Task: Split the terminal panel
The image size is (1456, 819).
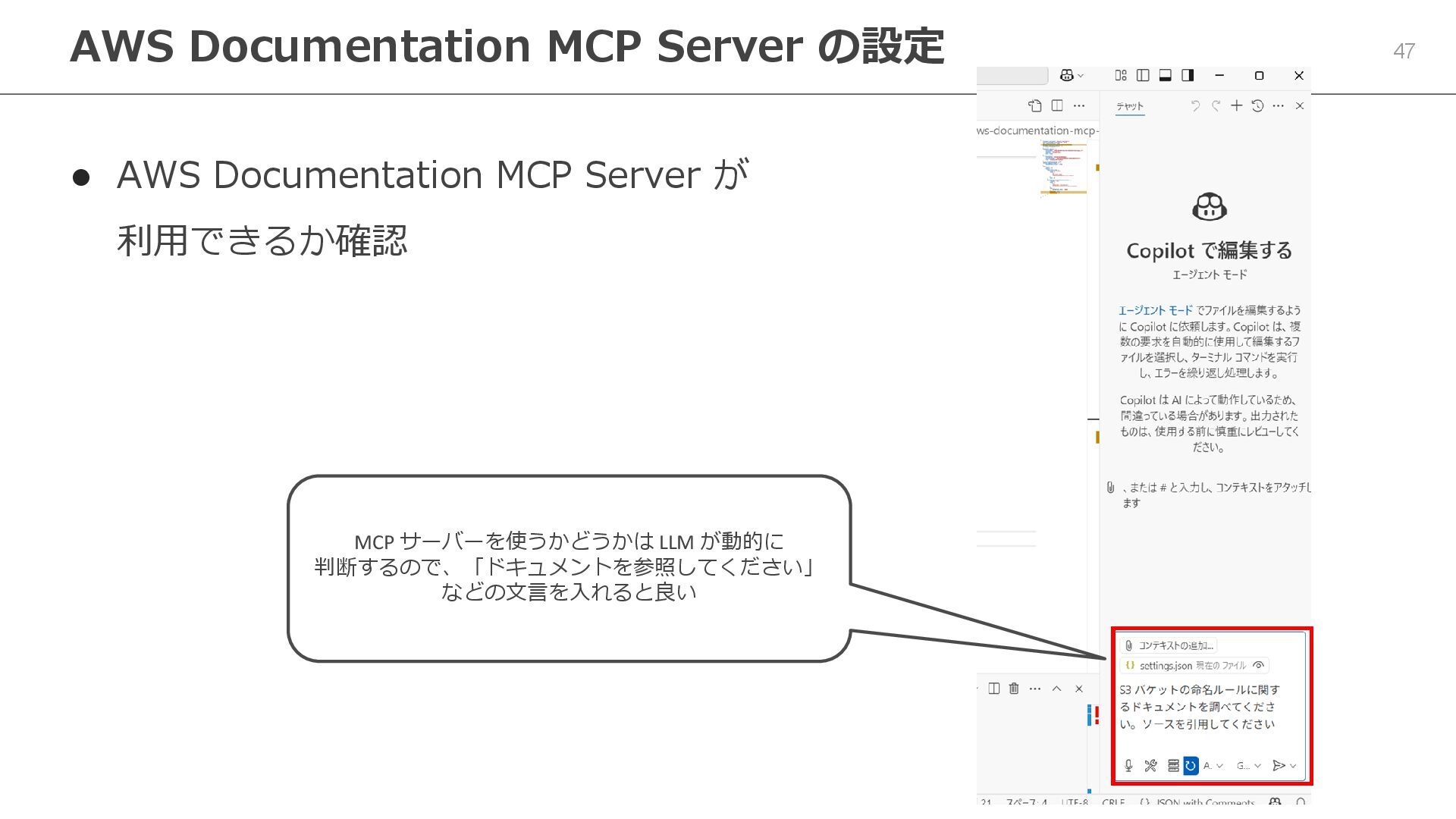Action: click(x=994, y=689)
